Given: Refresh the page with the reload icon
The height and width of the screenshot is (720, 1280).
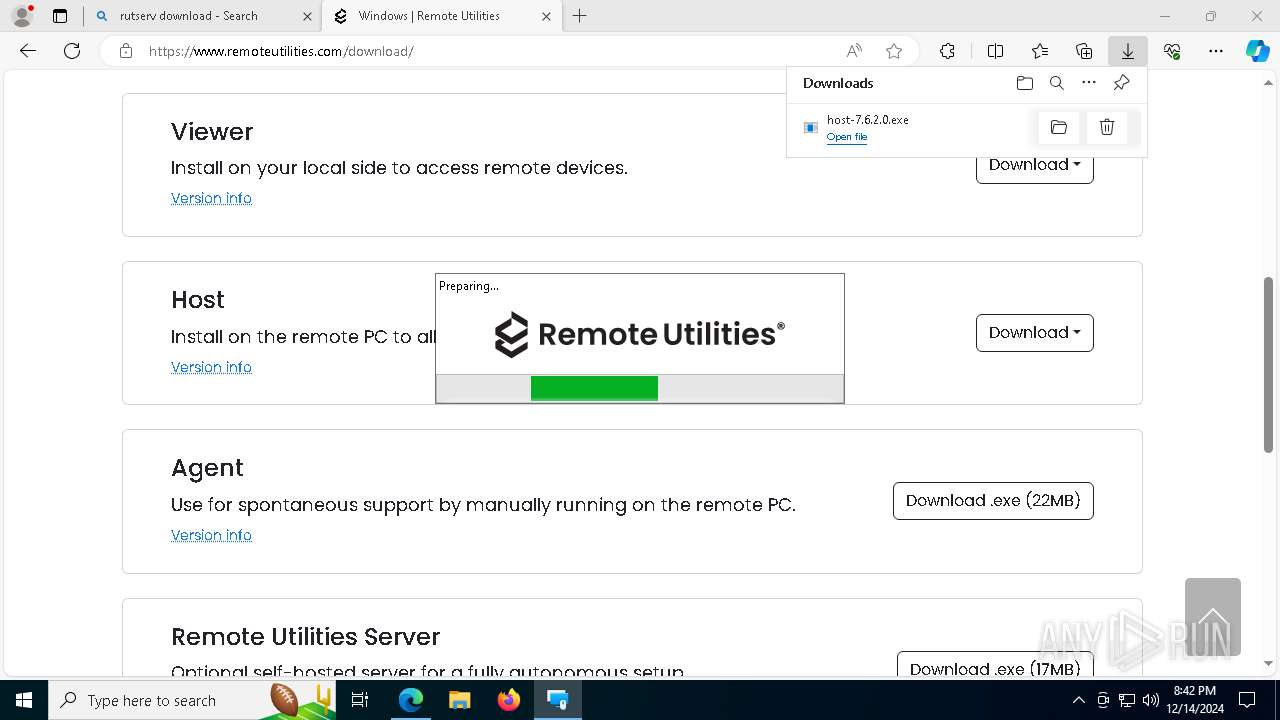Looking at the screenshot, I should click(72, 51).
